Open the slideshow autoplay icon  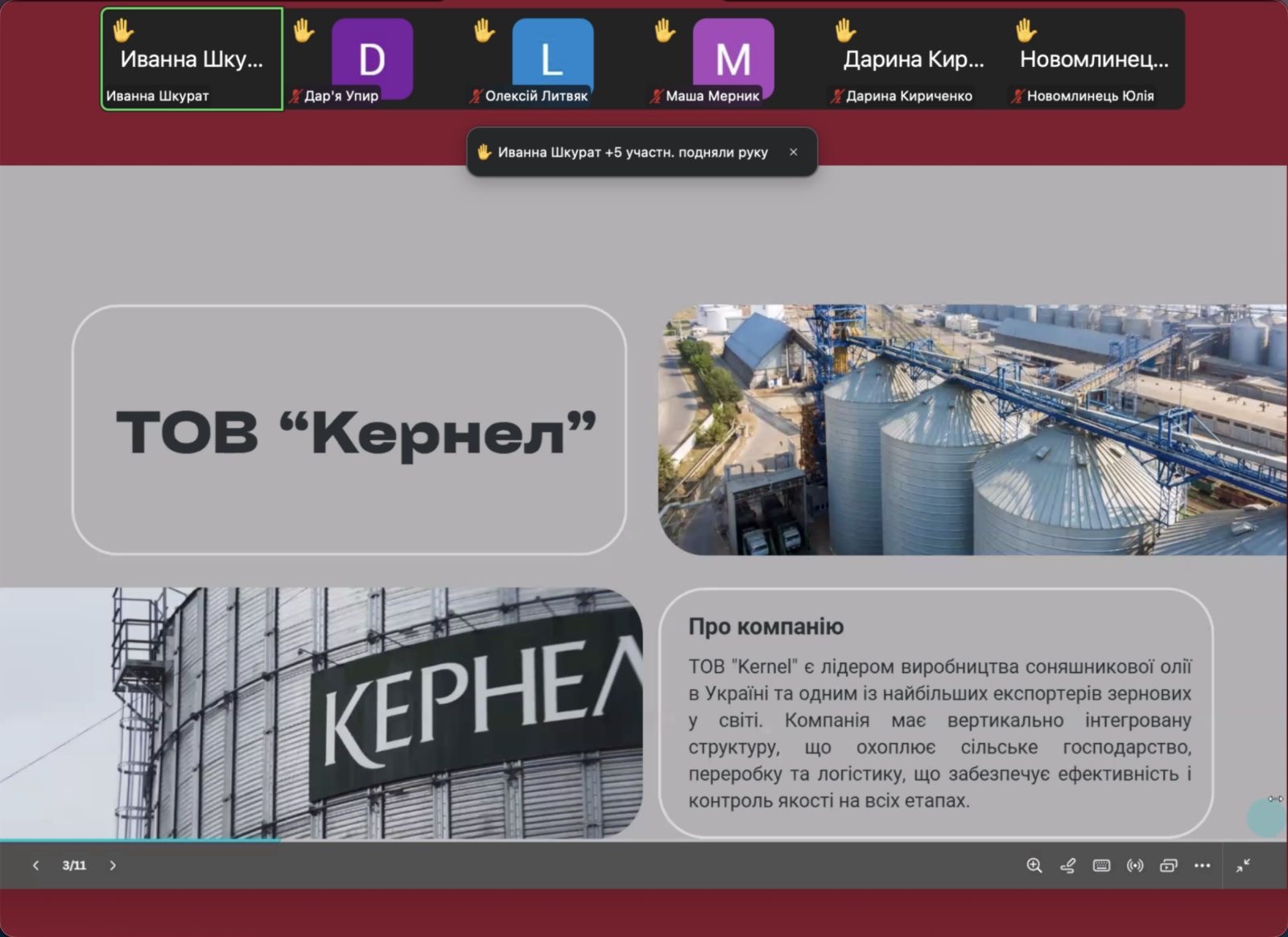1168,865
